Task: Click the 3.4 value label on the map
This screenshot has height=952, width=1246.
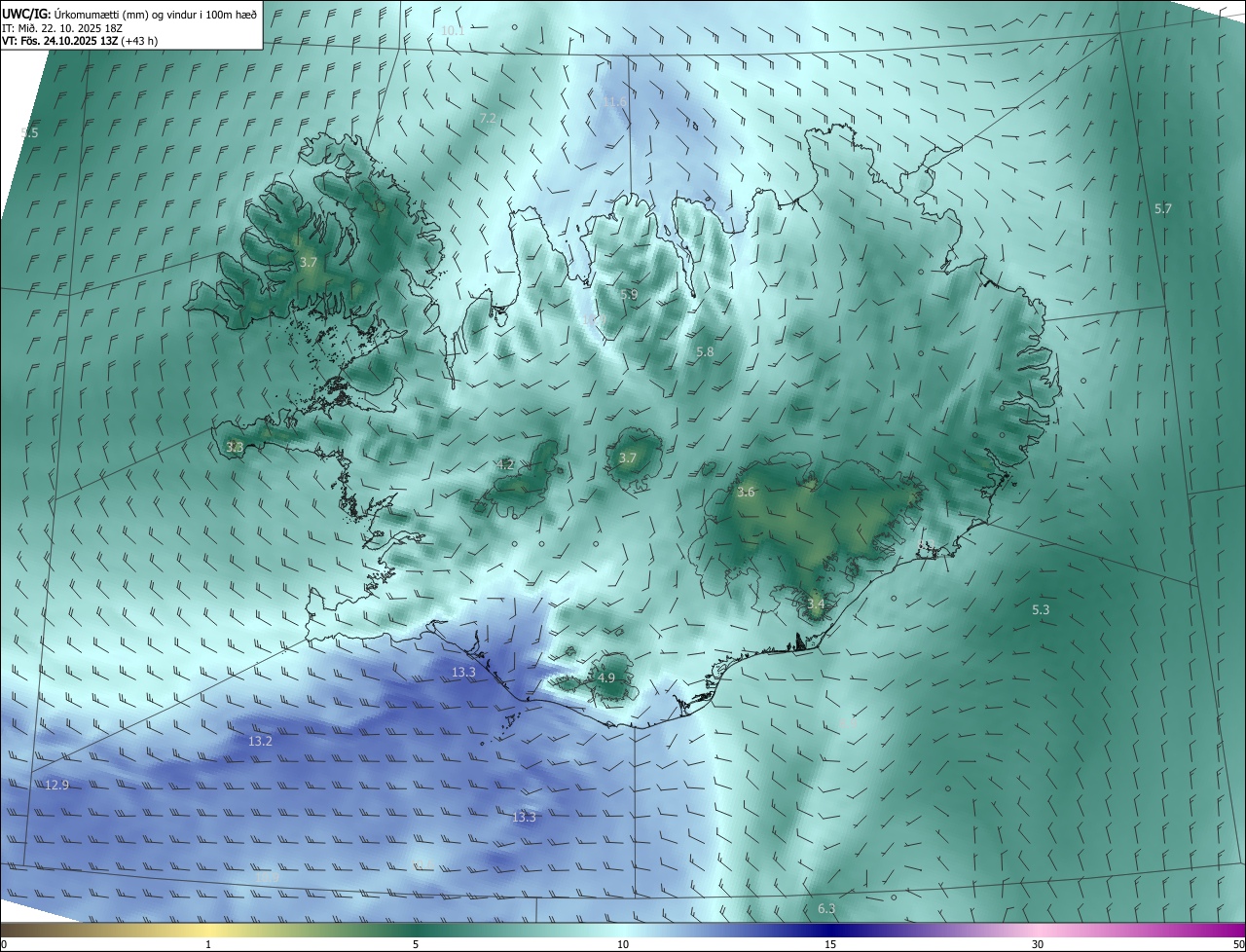Action: pos(816,604)
